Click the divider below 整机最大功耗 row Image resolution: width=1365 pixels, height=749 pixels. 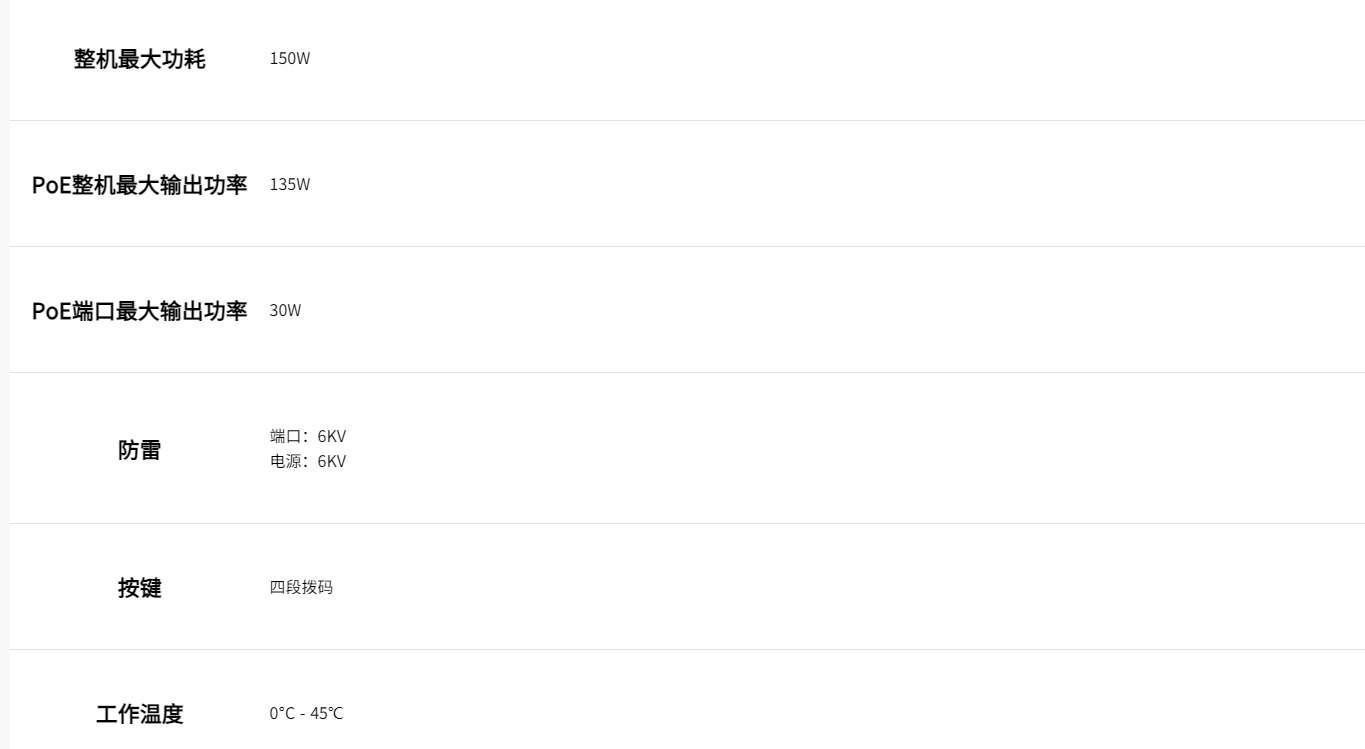pyautogui.click(x=687, y=120)
